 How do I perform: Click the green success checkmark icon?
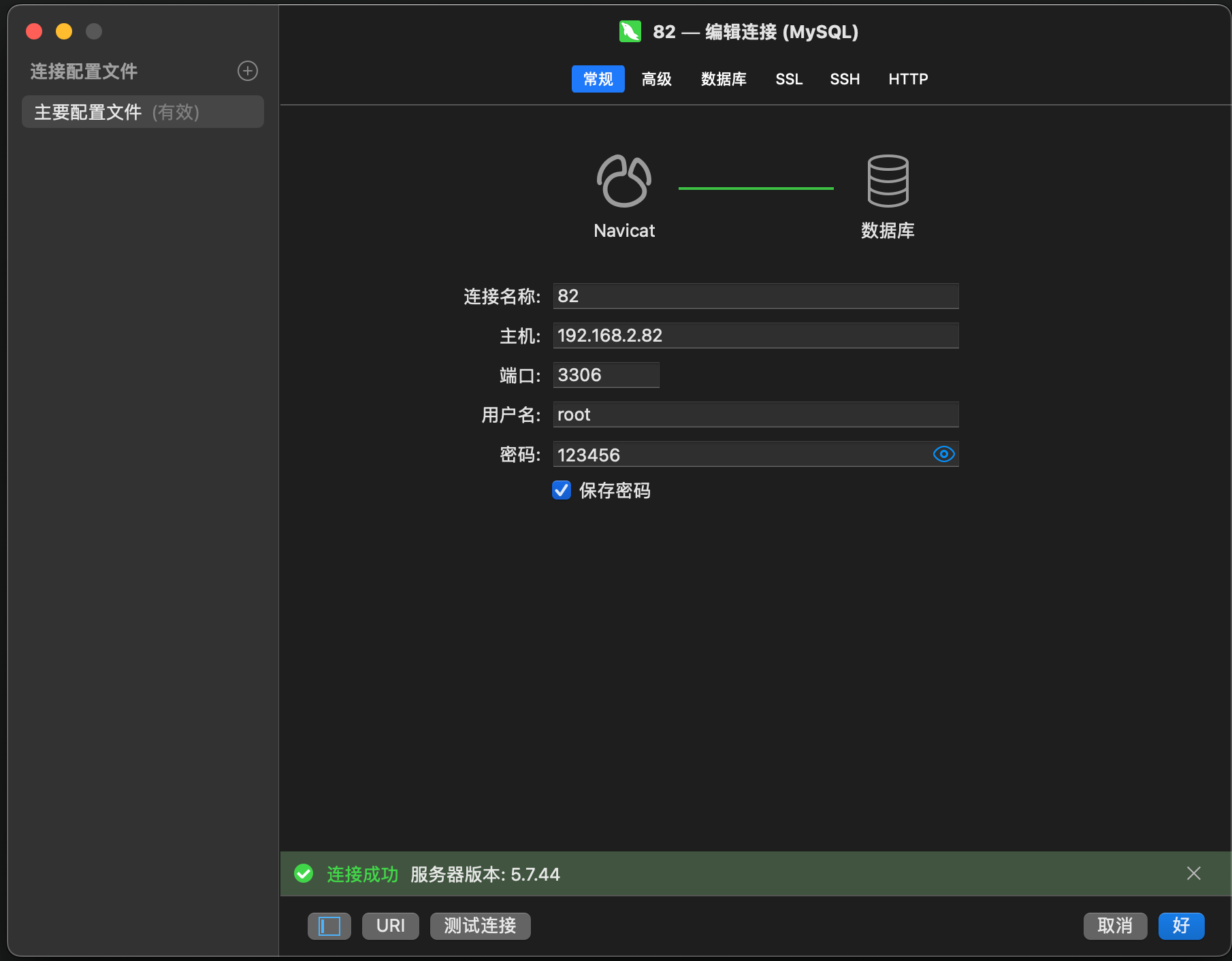pos(304,873)
